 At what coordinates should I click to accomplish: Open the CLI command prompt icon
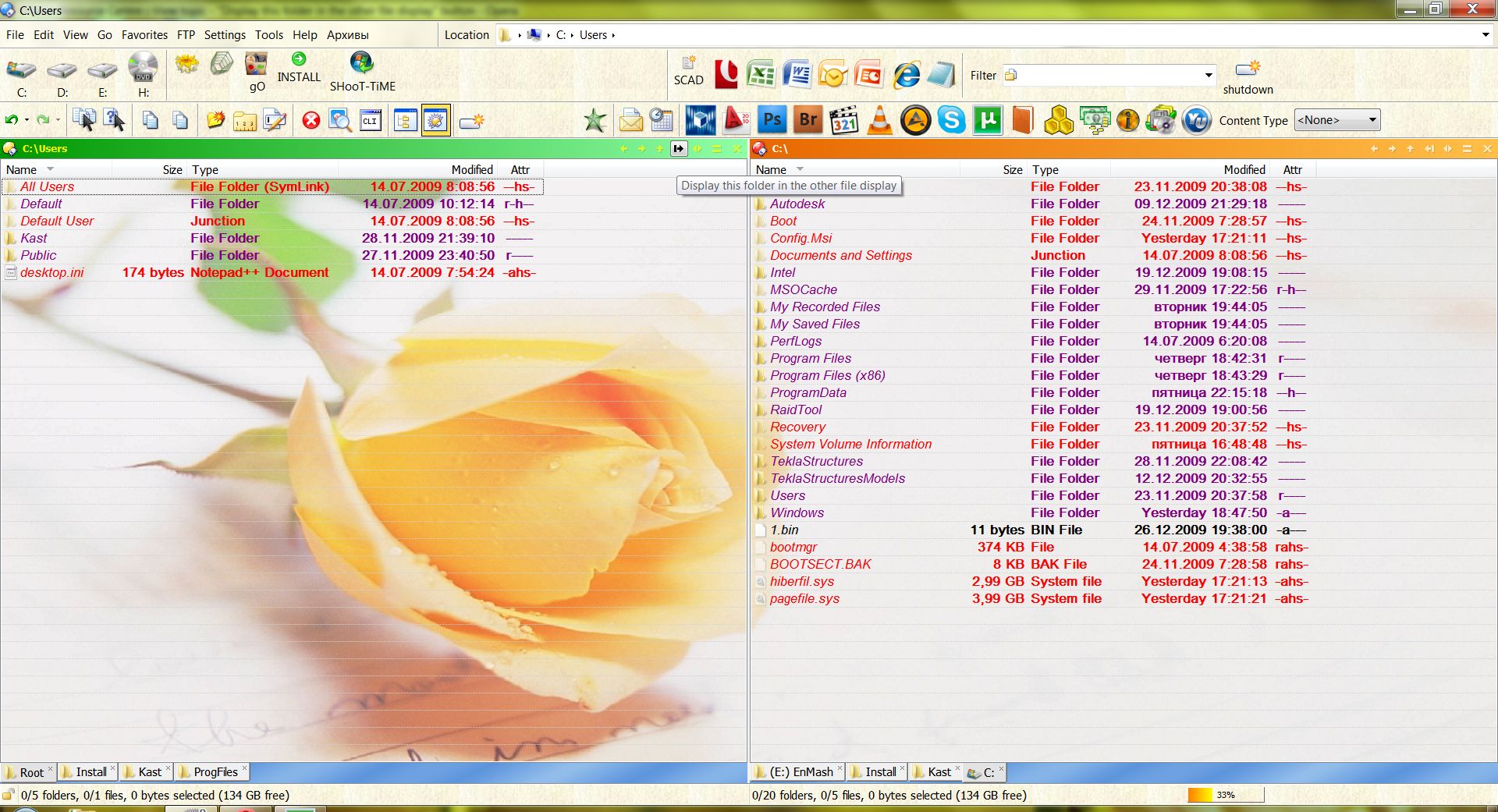(x=371, y=120)
